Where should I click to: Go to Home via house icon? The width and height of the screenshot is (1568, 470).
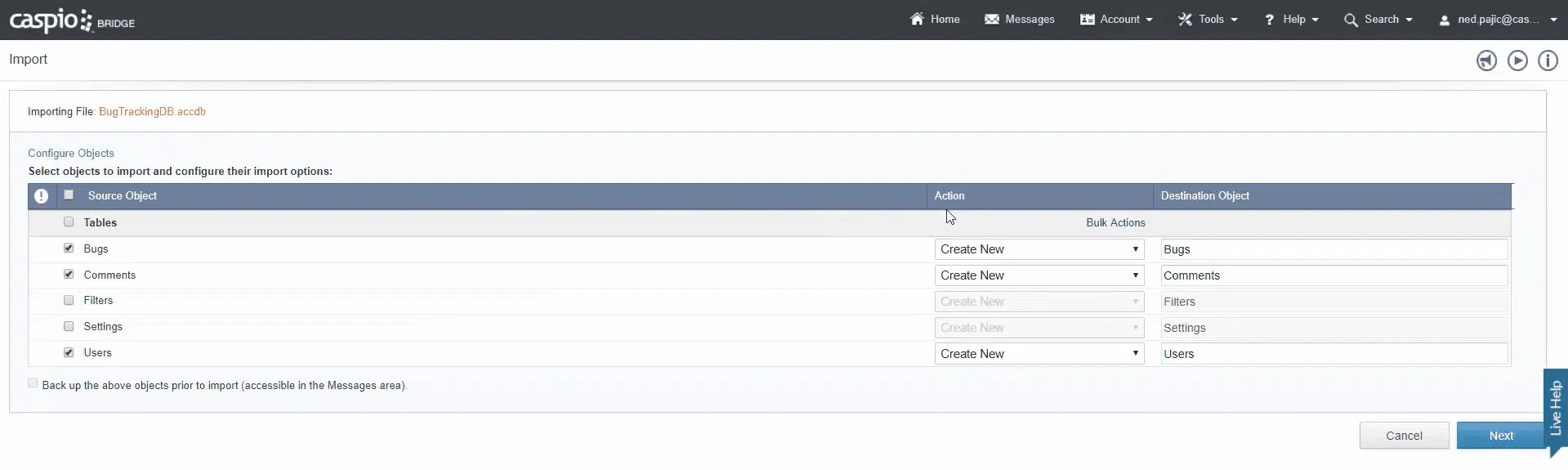coord(917,19)
